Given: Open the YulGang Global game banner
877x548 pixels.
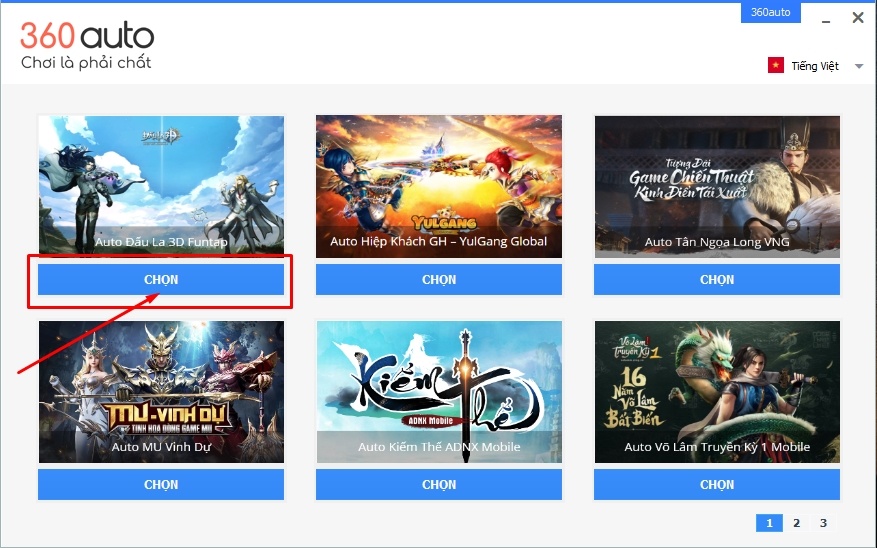Looking at the screenshot, I should click(439, 186).
